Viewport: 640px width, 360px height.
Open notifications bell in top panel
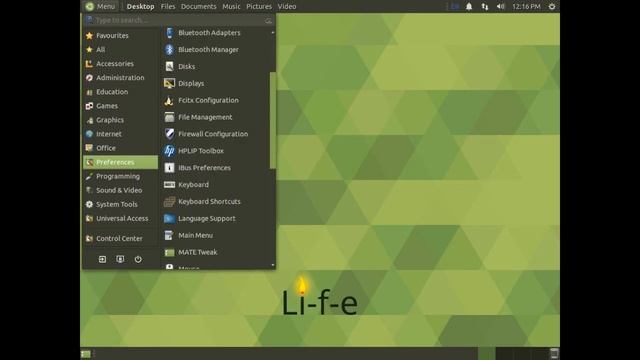[x=469, y=7]
